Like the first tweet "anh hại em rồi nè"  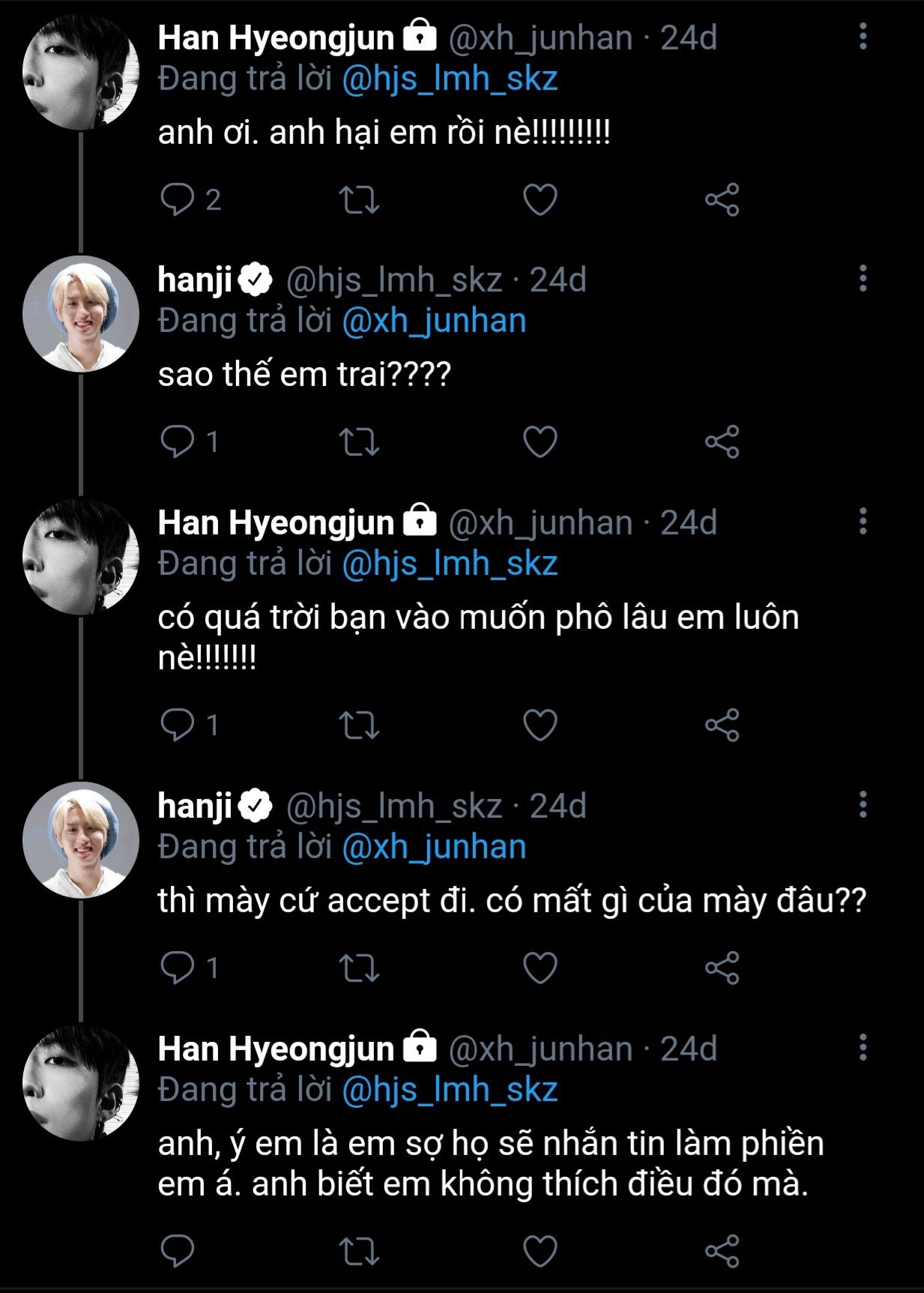click(540, 200)
